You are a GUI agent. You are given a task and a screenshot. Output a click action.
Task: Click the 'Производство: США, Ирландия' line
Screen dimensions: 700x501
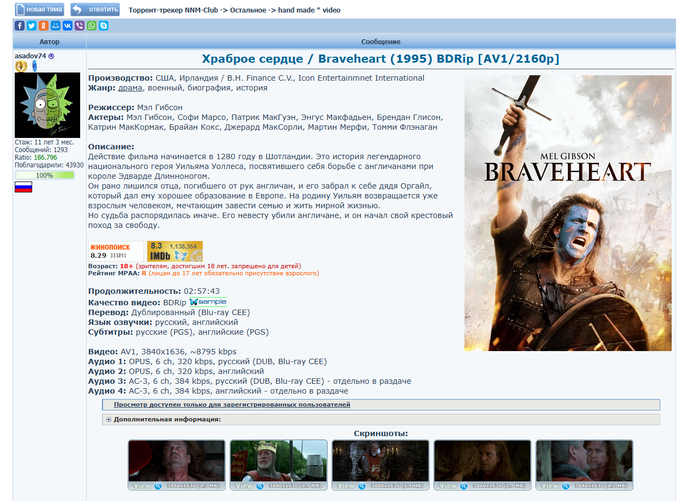click(x=256, y=78)
